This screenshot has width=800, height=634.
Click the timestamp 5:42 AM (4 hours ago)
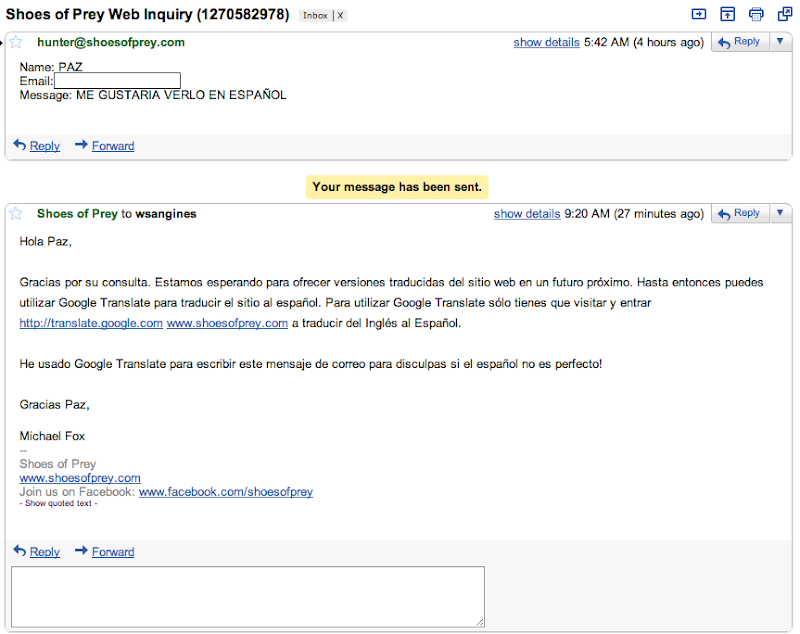pos(644,42)
